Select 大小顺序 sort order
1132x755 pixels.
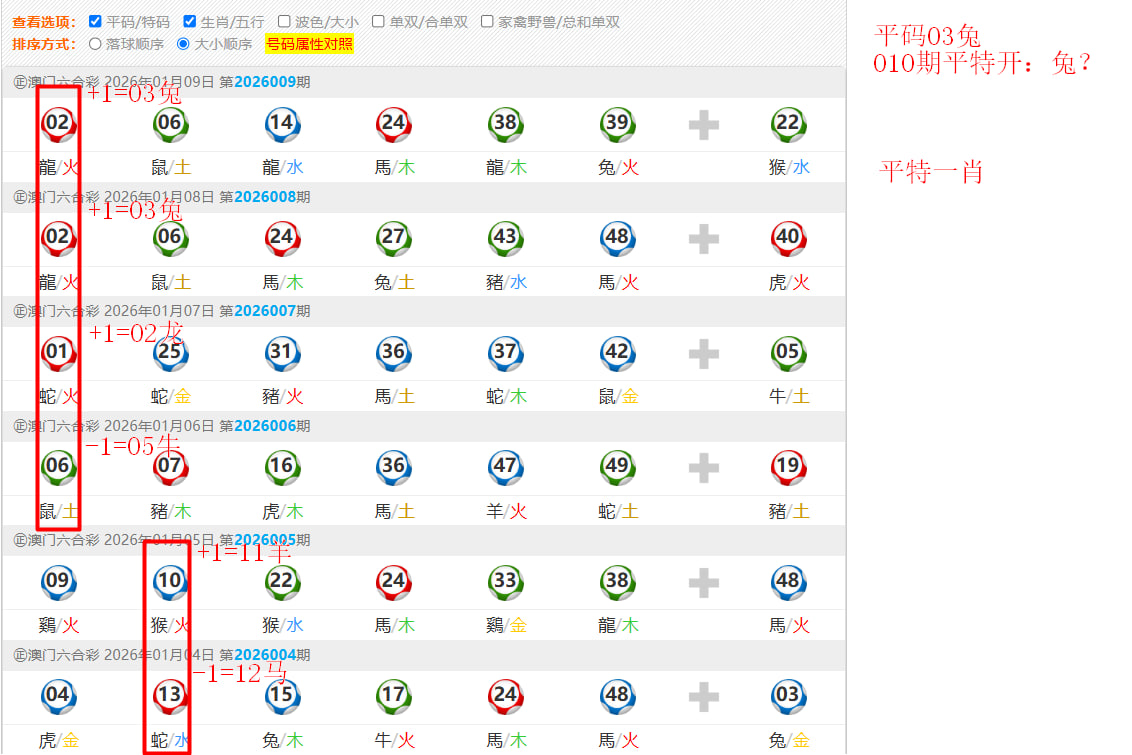183,44
